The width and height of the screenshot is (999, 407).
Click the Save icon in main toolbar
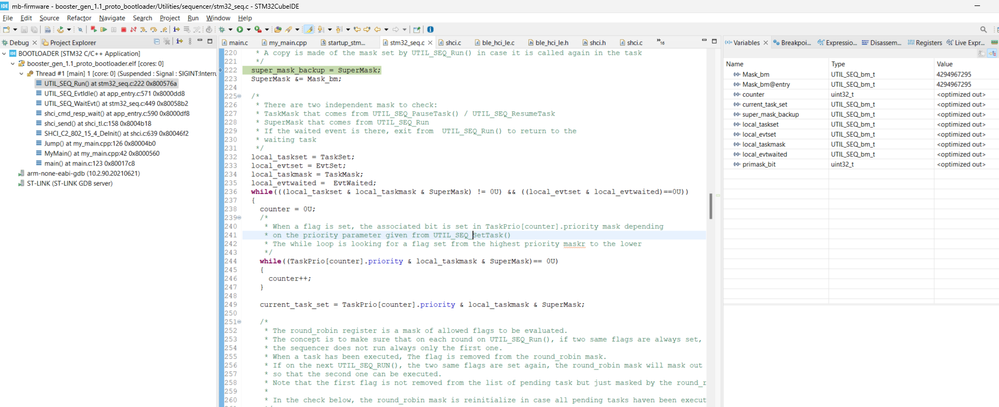click(24, 29)
